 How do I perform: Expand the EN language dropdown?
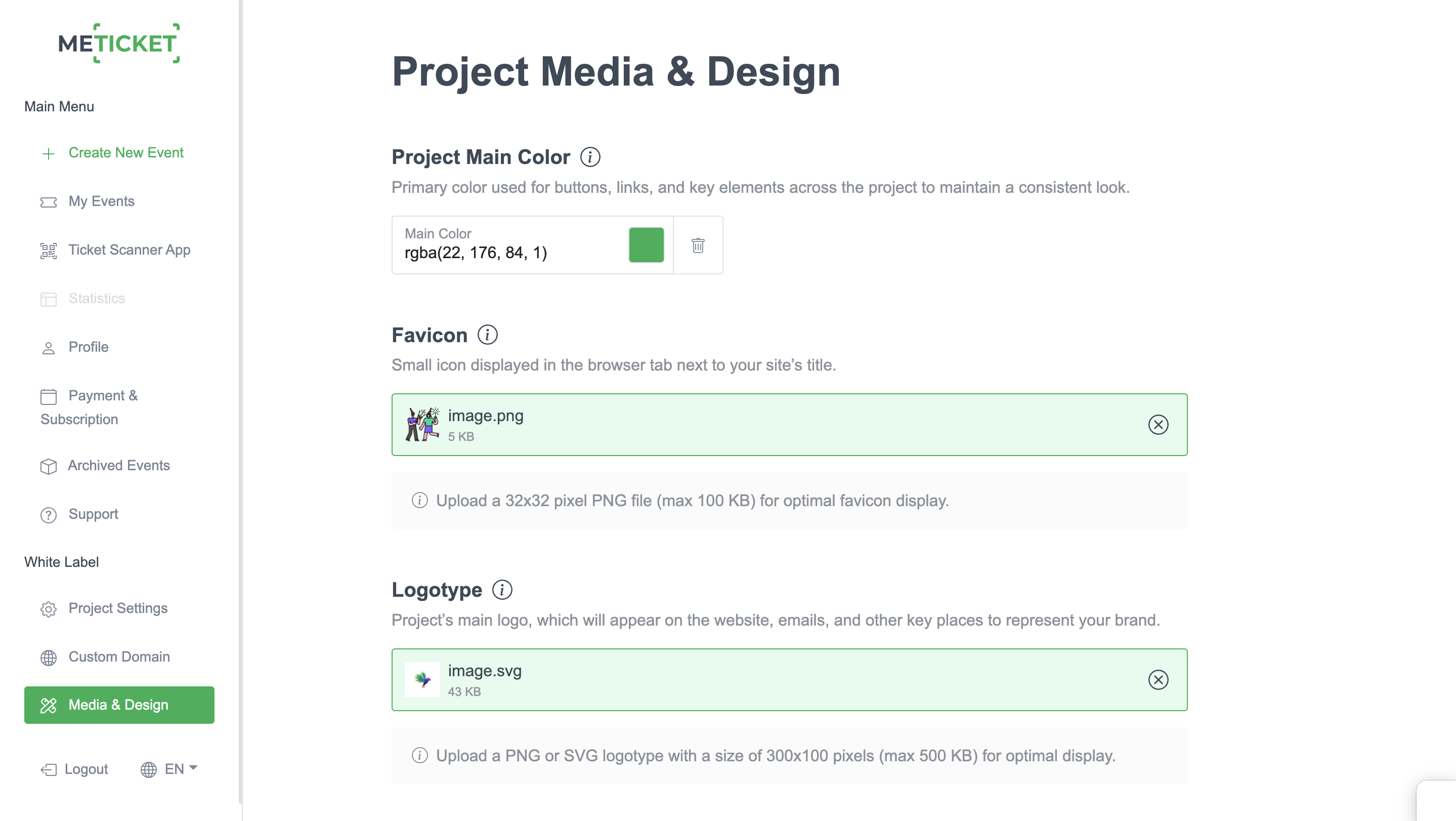pos(169,769)
